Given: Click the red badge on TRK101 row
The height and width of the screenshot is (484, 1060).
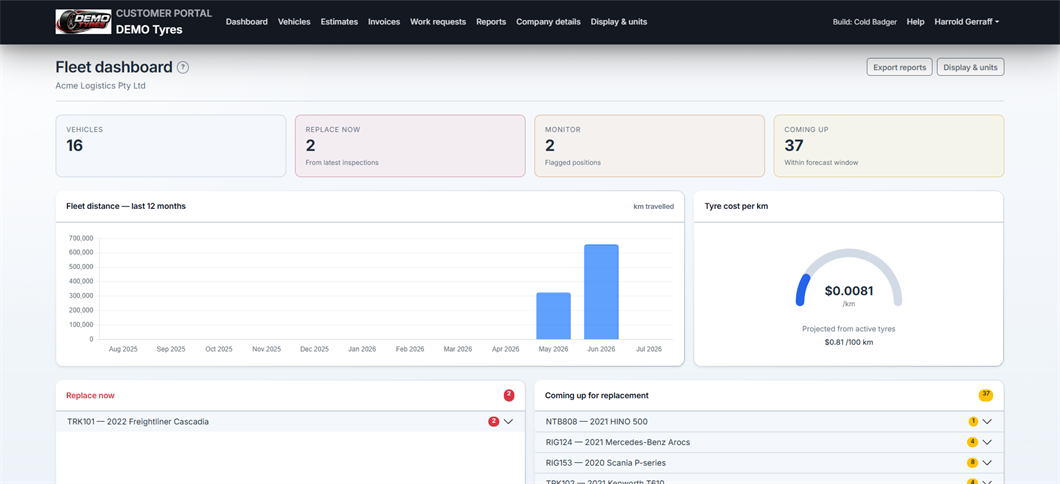Looking at the screenshot, I should (x=493, y=422).
